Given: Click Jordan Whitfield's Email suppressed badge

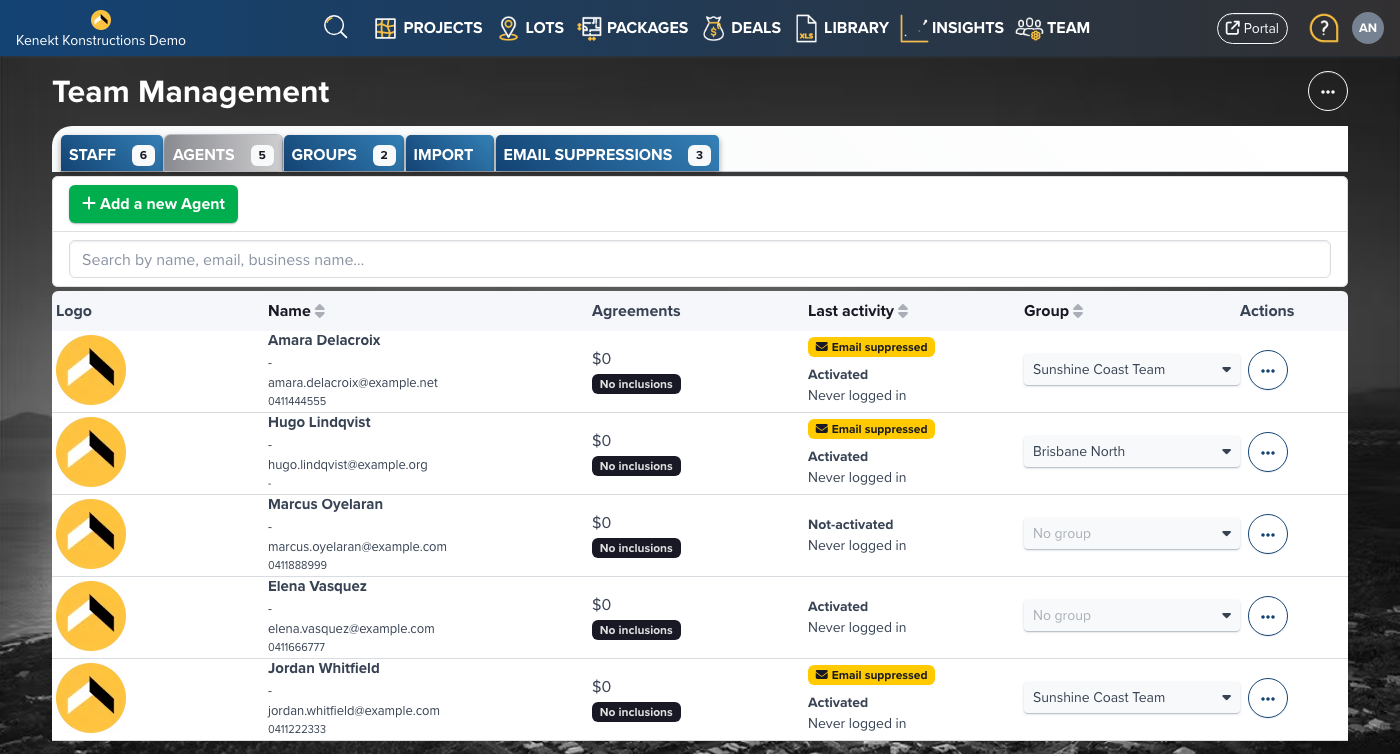Looking at the screenshot, I should (871, 675).
